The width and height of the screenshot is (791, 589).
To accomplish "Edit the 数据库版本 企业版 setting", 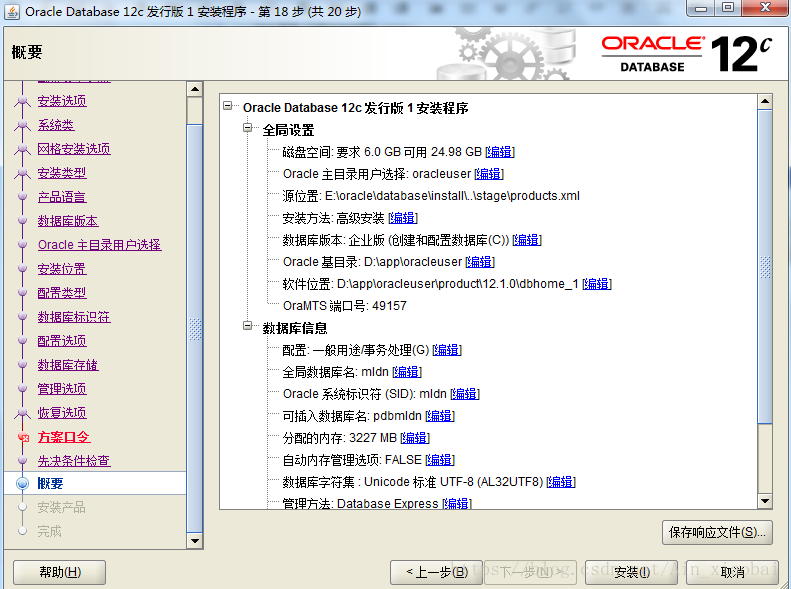I will click(527, 240).
